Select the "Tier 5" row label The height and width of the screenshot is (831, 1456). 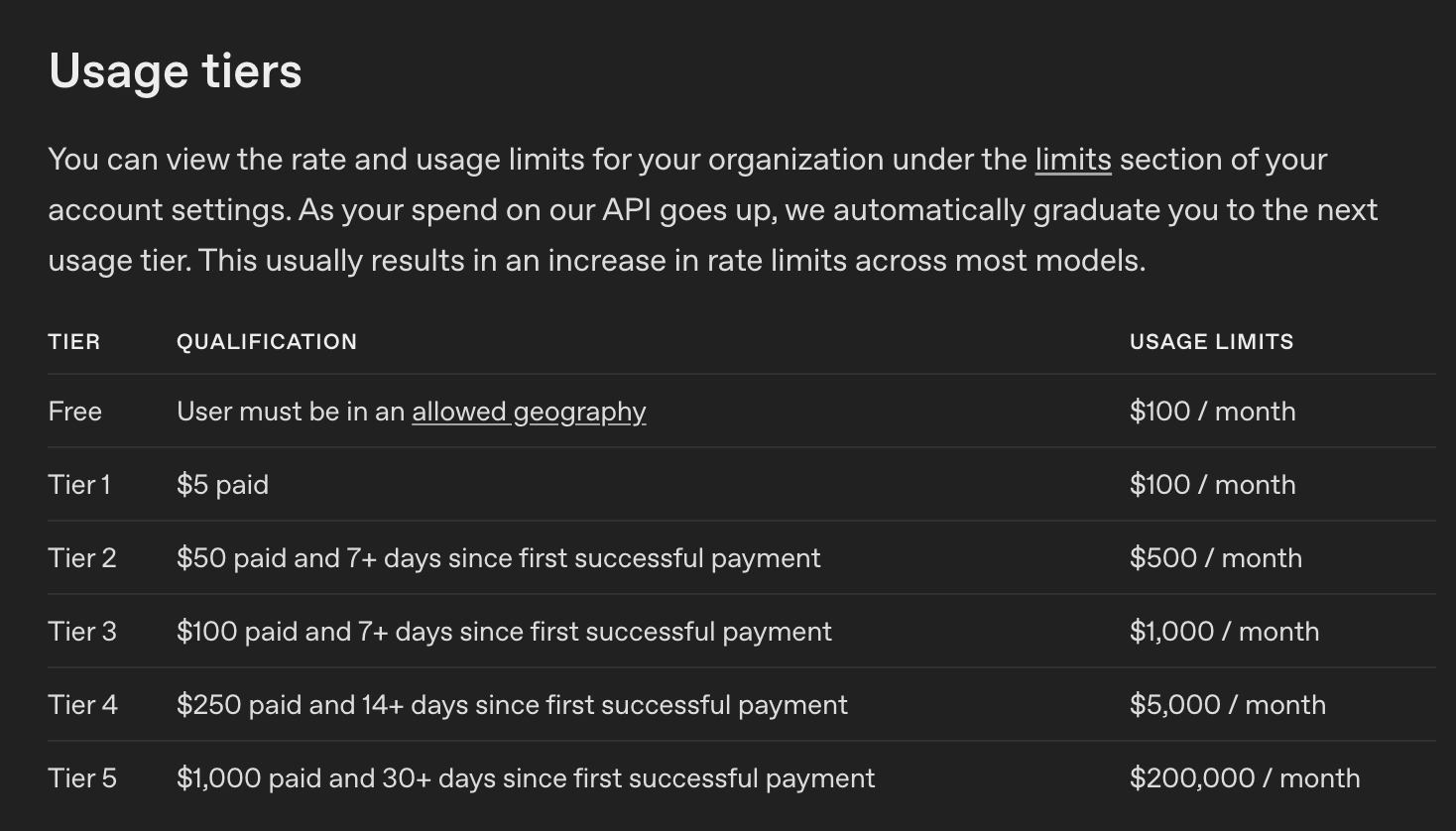tap(82, 778)
